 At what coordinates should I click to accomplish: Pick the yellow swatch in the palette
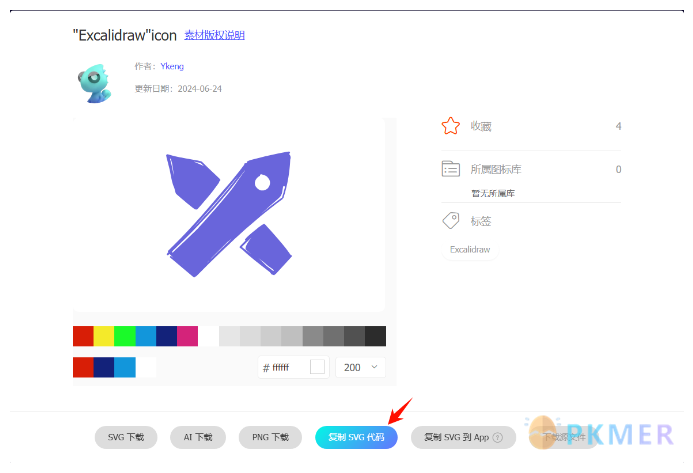click(x=103, y=336)
